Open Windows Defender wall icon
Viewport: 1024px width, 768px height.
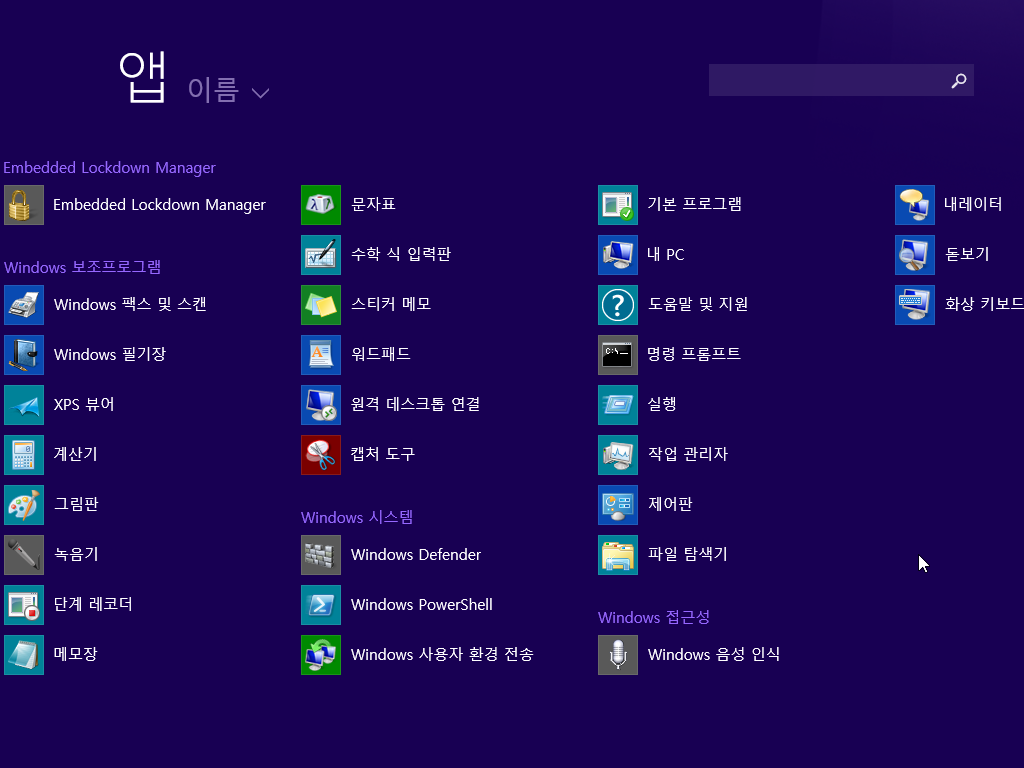pyautogui.click(x=321, y=554)
